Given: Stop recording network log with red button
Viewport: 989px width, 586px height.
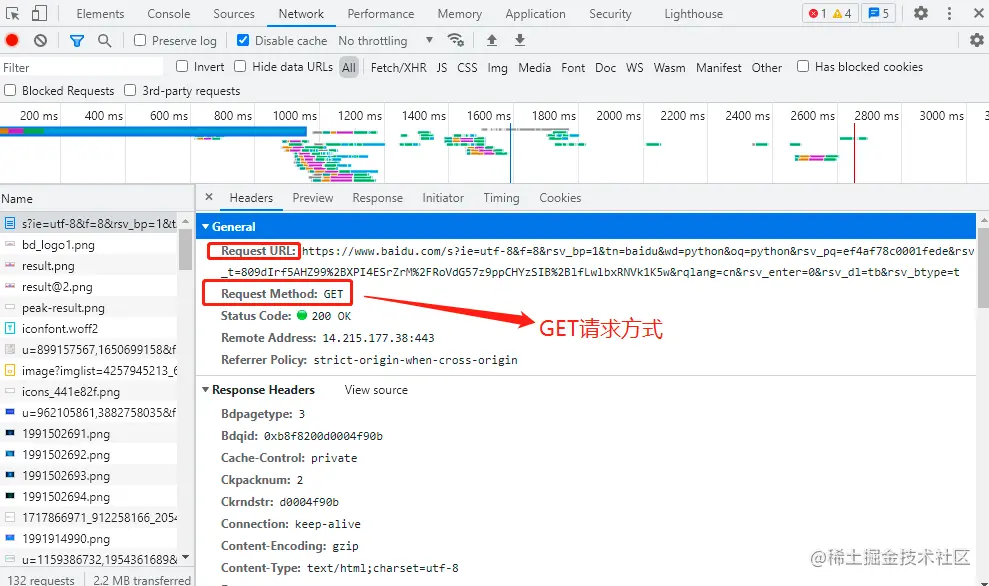Looking at the screenshot, I should (x=12, y=40).
